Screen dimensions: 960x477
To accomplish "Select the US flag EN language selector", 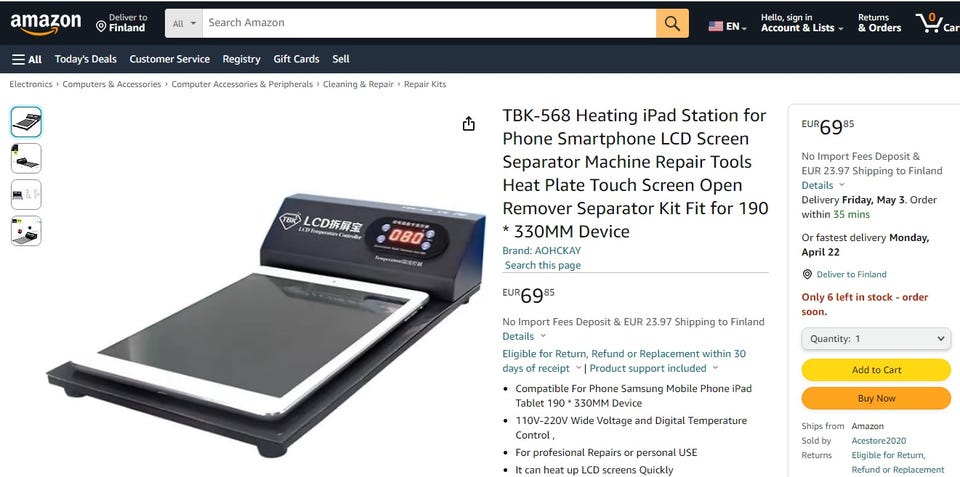I will 727,26.
